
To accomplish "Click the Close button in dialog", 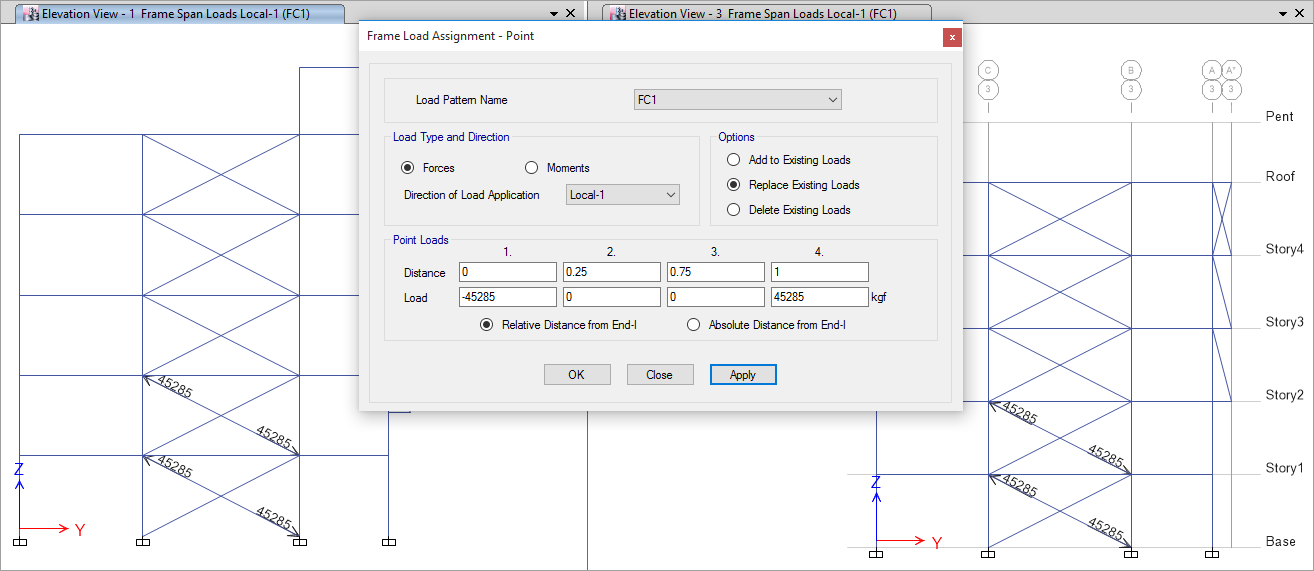I will (x=659, y=375).
